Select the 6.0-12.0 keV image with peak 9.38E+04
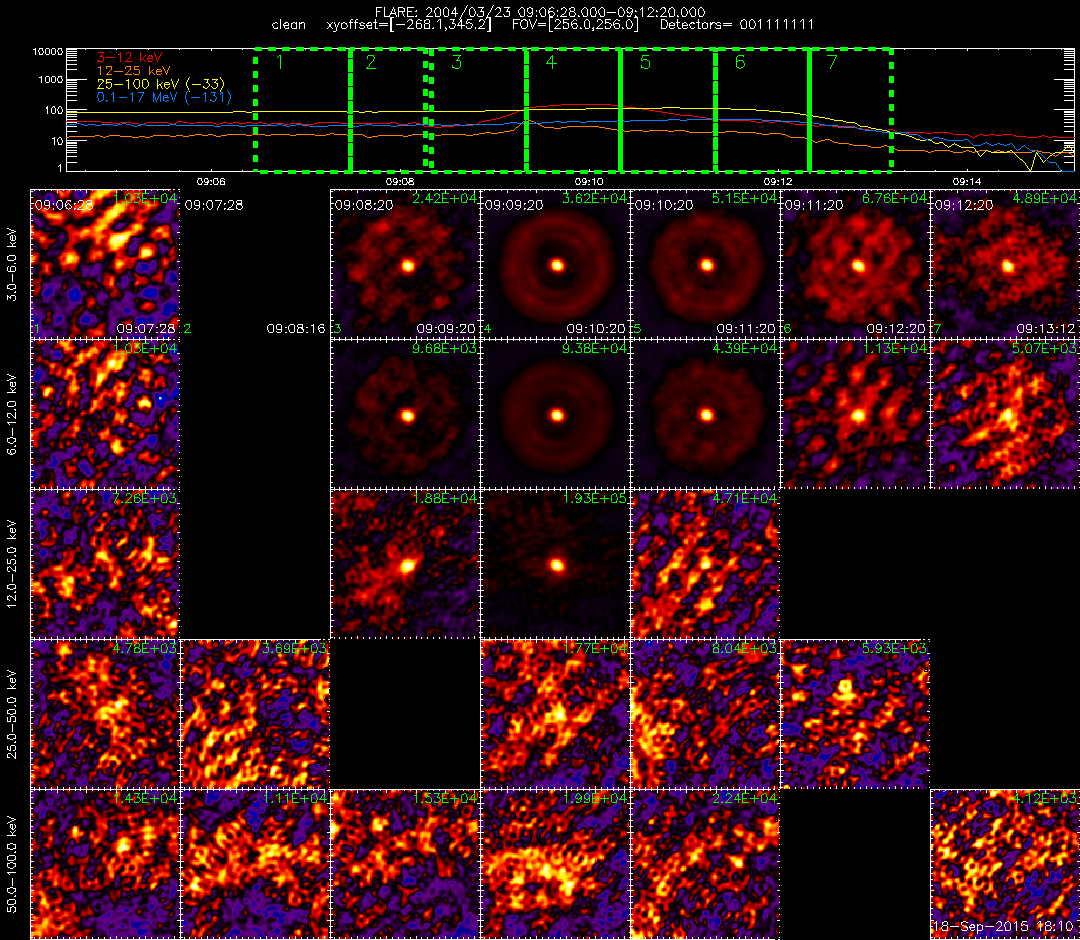1080x940 pixels. point(555,414)
